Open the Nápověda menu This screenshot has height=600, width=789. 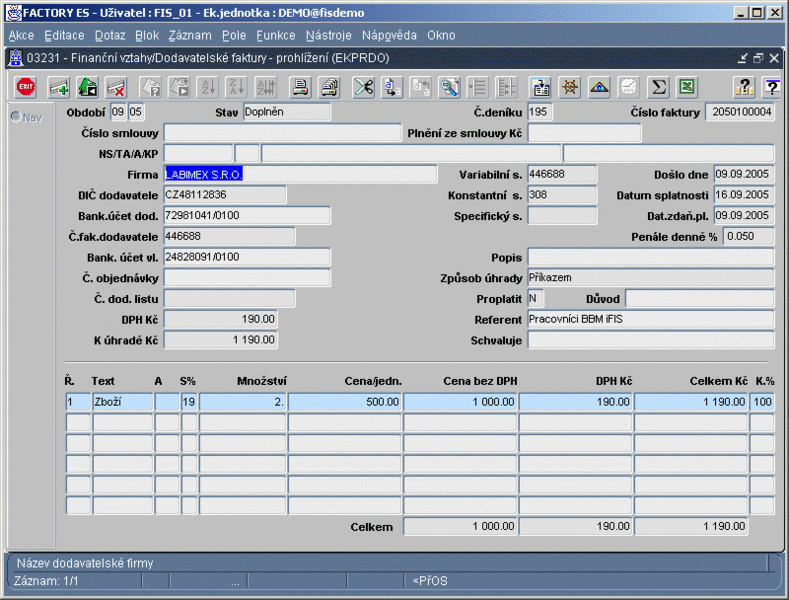click(x=389, y=35)
